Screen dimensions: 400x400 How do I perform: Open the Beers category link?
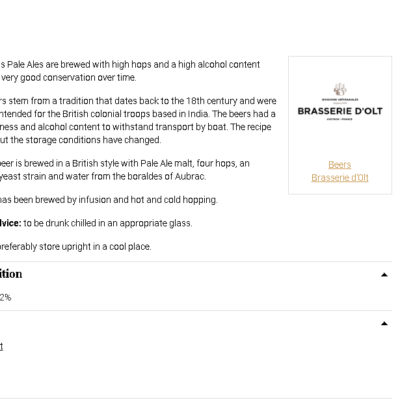(340, 165)
